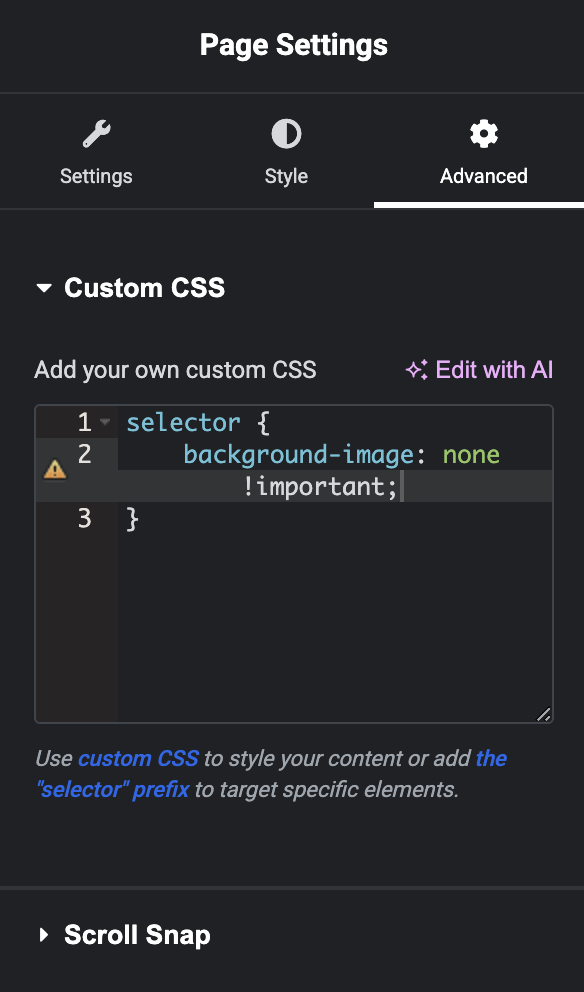The height and width of the screenshot is (992, 584).
Task: Expand the Scroll Snap section arrow
Action: (44, 935)
